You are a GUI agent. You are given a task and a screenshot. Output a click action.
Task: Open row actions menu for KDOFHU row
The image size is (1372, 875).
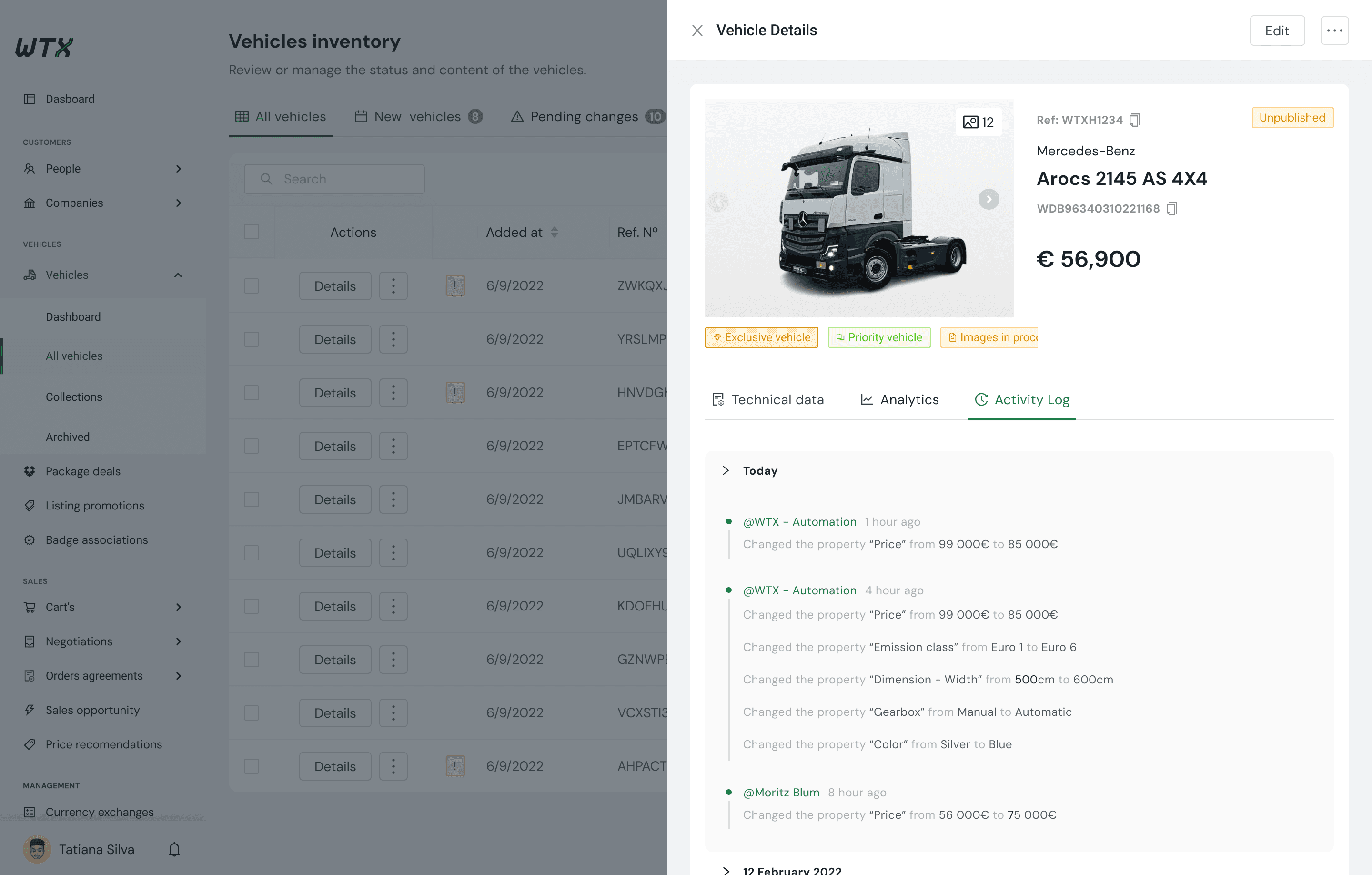pos(393,607)
